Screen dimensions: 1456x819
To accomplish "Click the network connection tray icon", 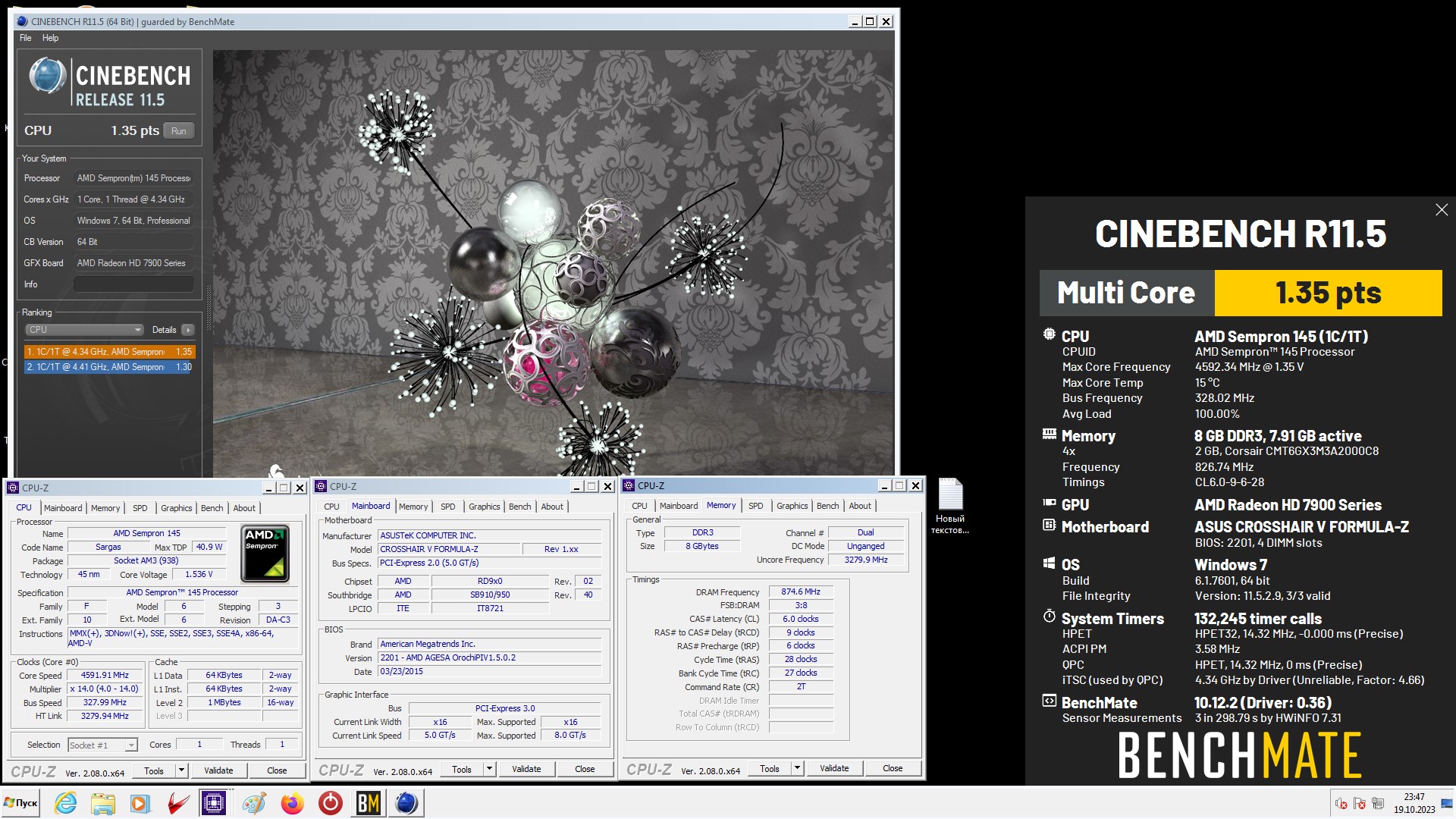I will 1378,804.
